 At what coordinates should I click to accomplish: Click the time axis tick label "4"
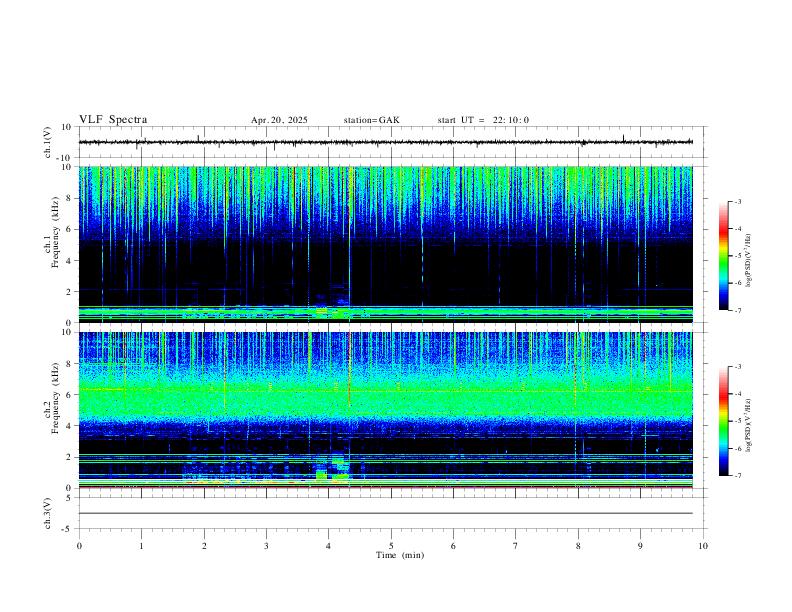coord(329,546)
